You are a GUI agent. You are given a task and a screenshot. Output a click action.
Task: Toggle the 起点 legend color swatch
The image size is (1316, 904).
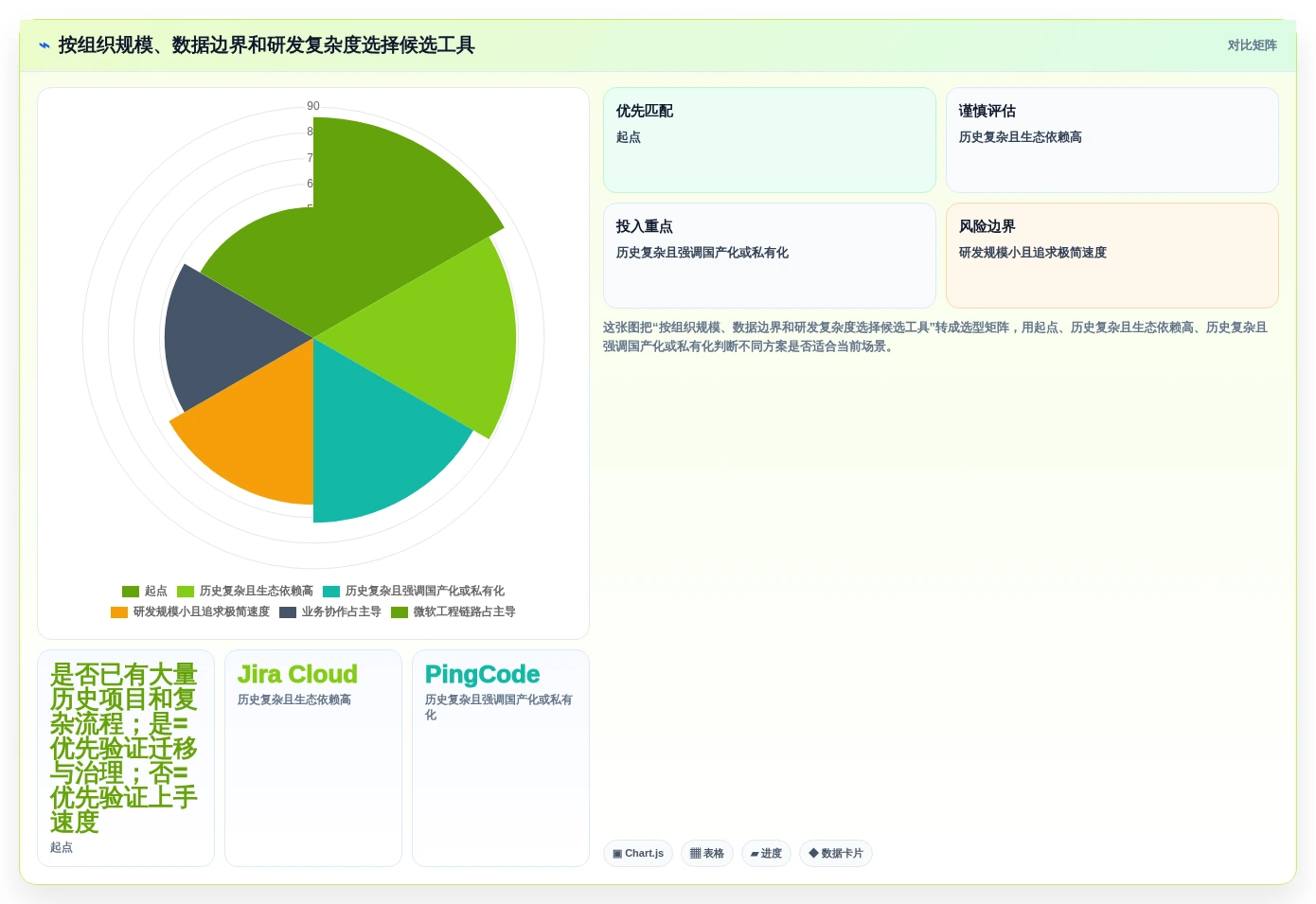131,592
